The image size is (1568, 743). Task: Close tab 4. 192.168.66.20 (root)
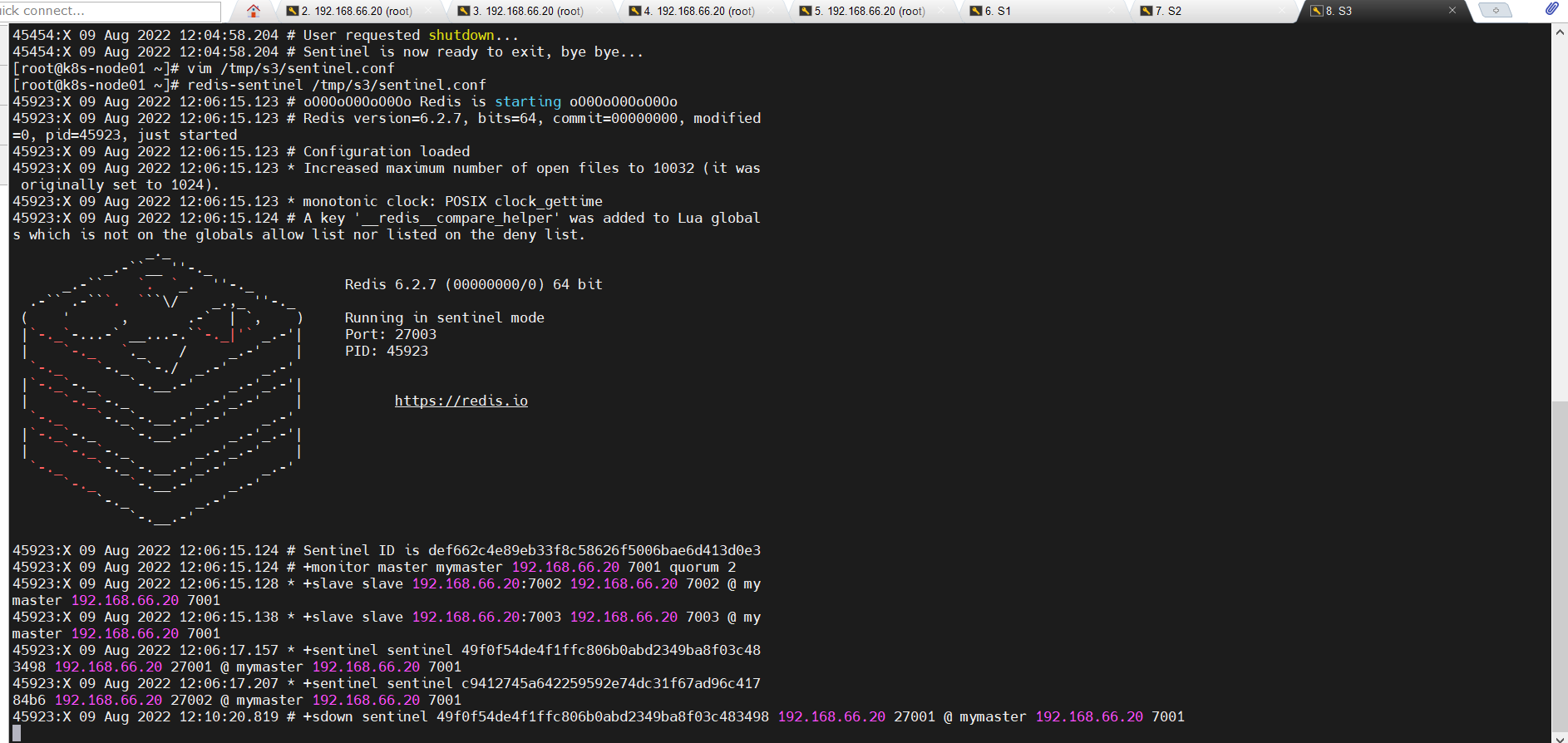click(x=769, y=11)
